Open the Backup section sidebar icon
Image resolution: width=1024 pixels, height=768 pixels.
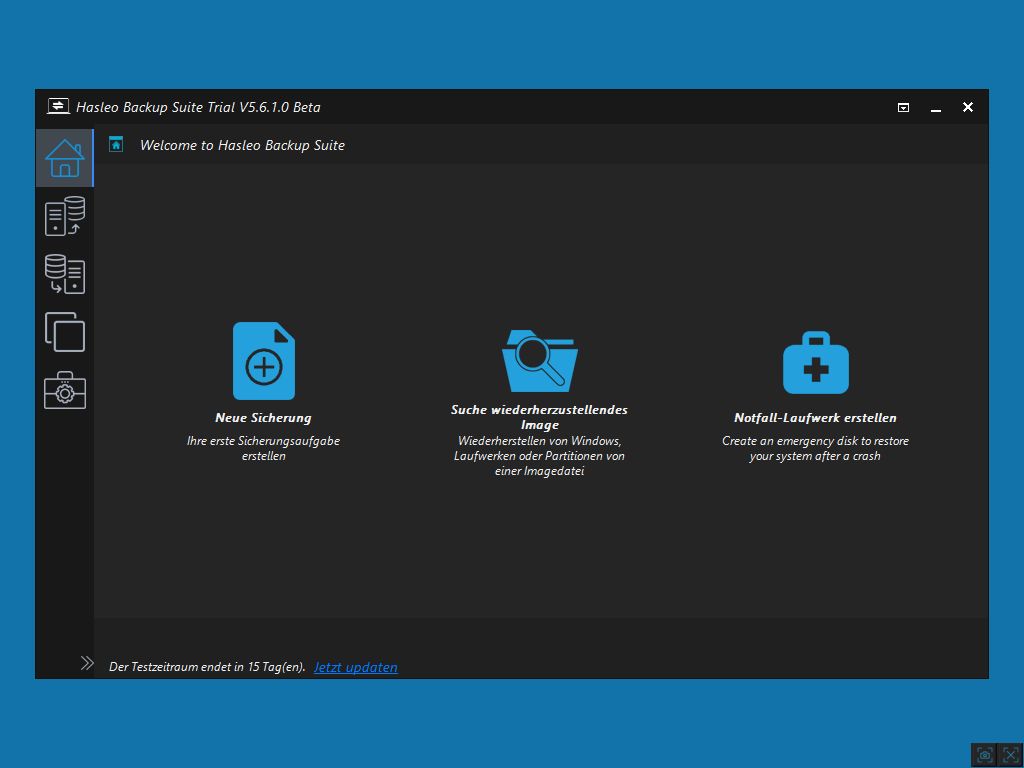coord(65,216)
